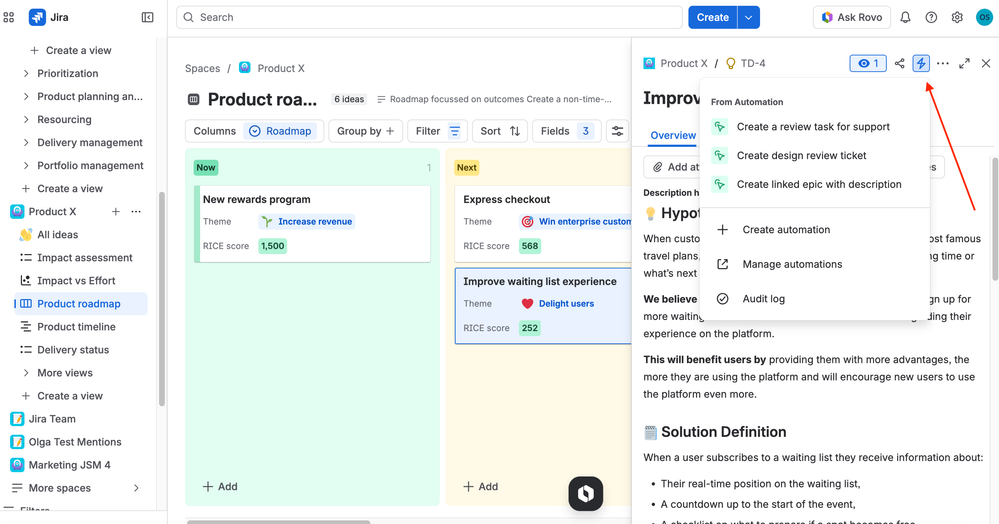Open All ideas view

[x=57, y=235]
